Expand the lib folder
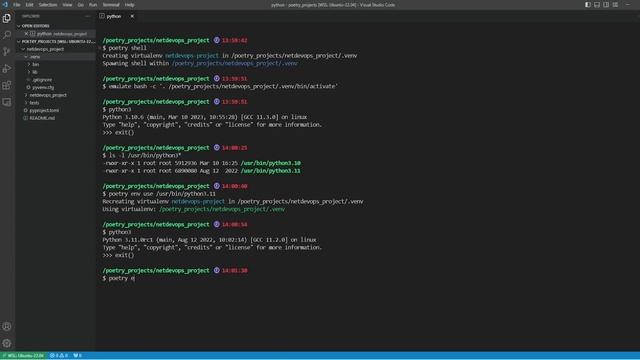The height and width of the screenshot is (360, 640). pos(35,72)
